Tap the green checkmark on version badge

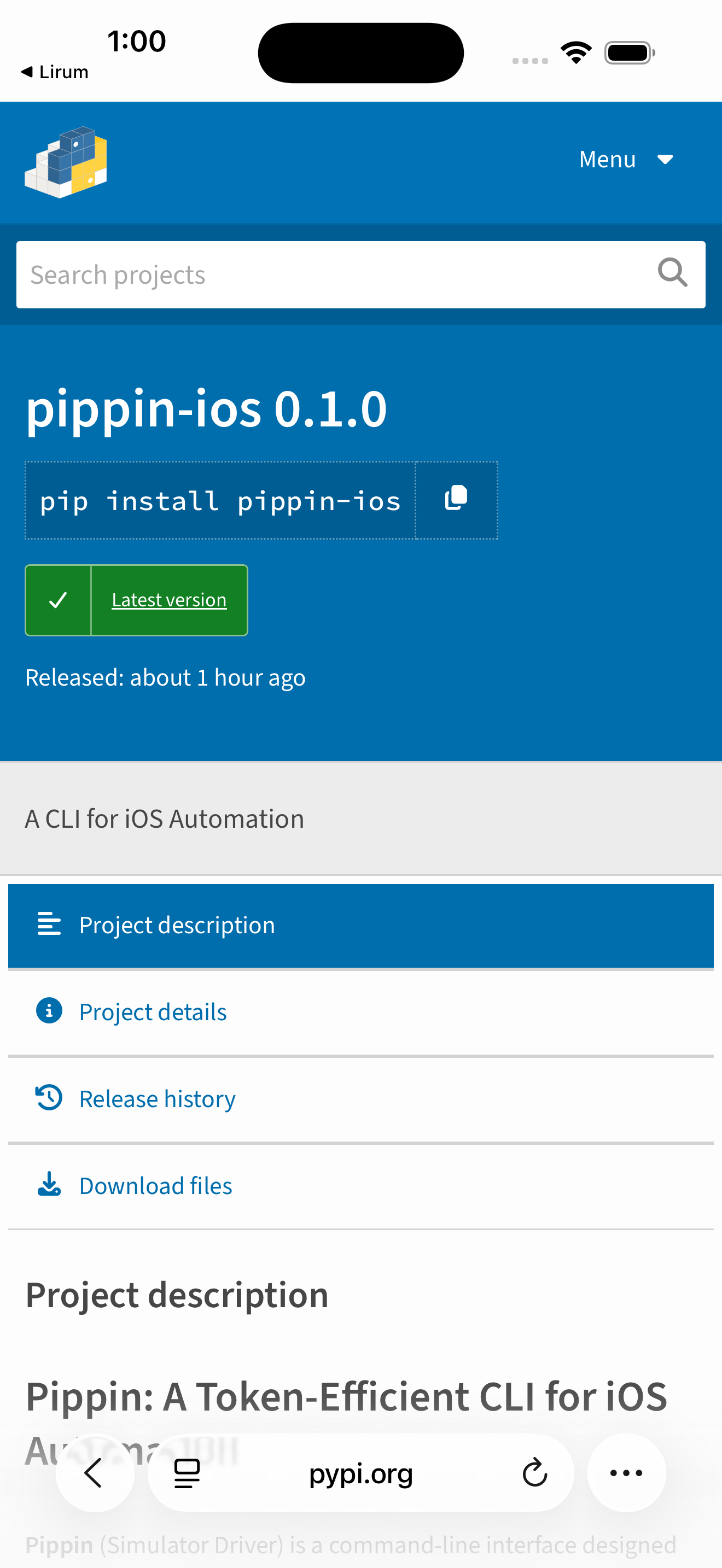click(x=58, y=600)
